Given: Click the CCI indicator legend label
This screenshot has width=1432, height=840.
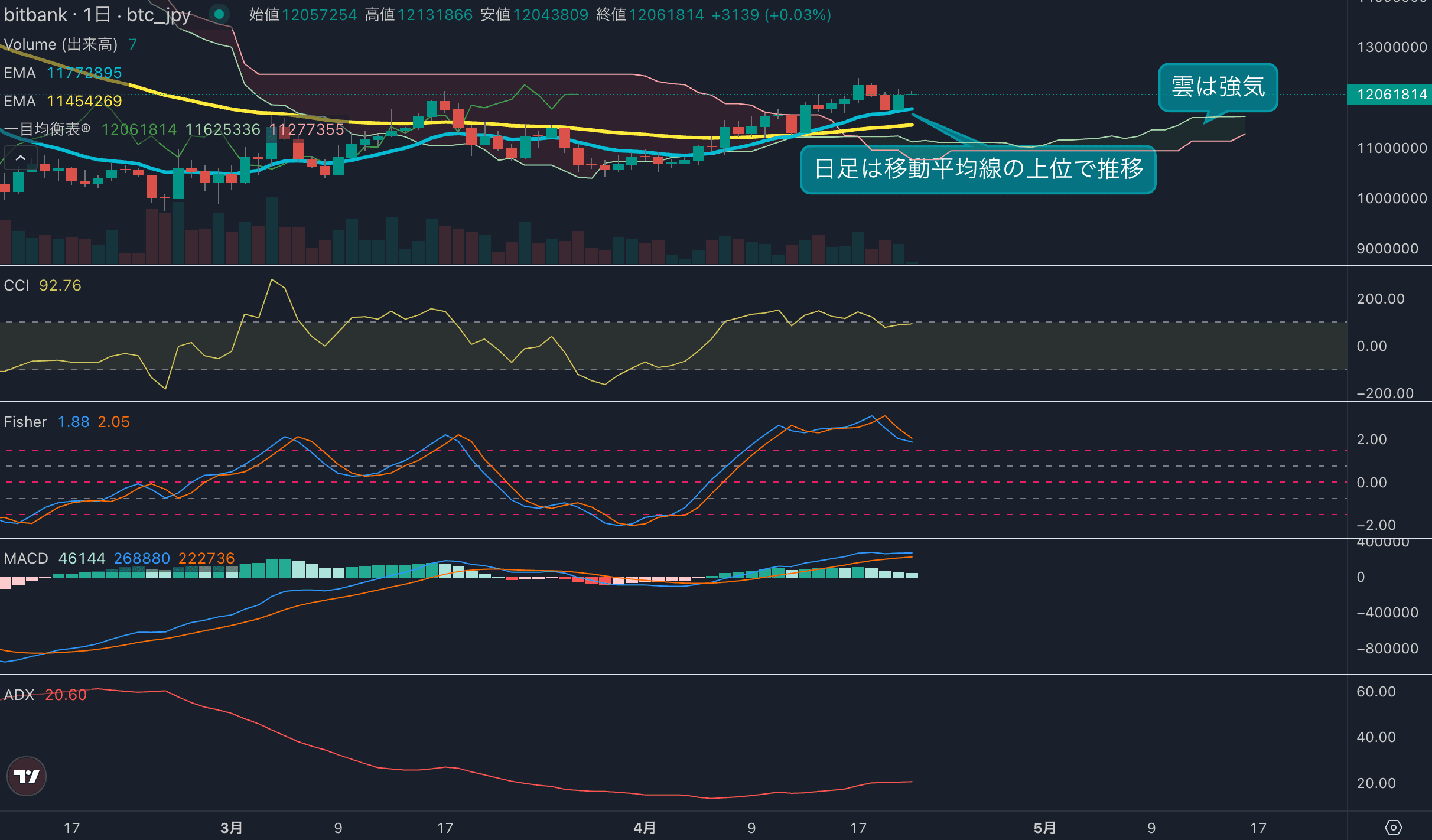Looking at the screenshot, I should [17, 285].
